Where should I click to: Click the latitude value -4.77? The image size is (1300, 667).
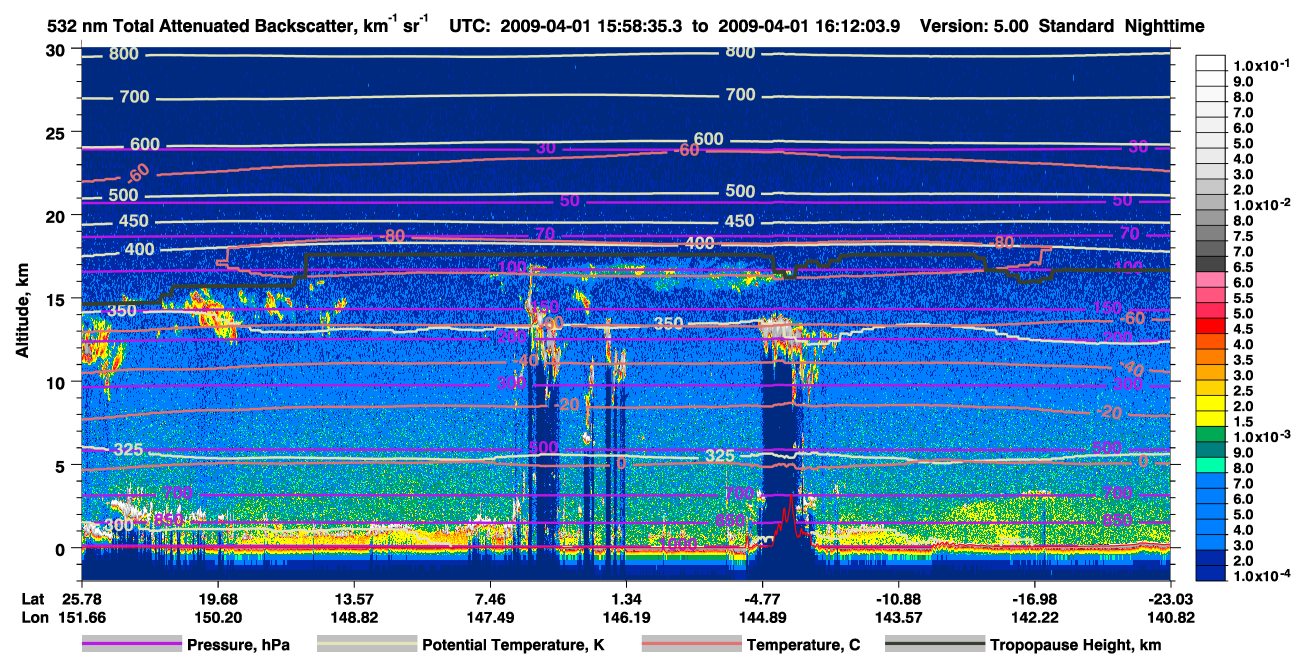click(x=763, y=599)
